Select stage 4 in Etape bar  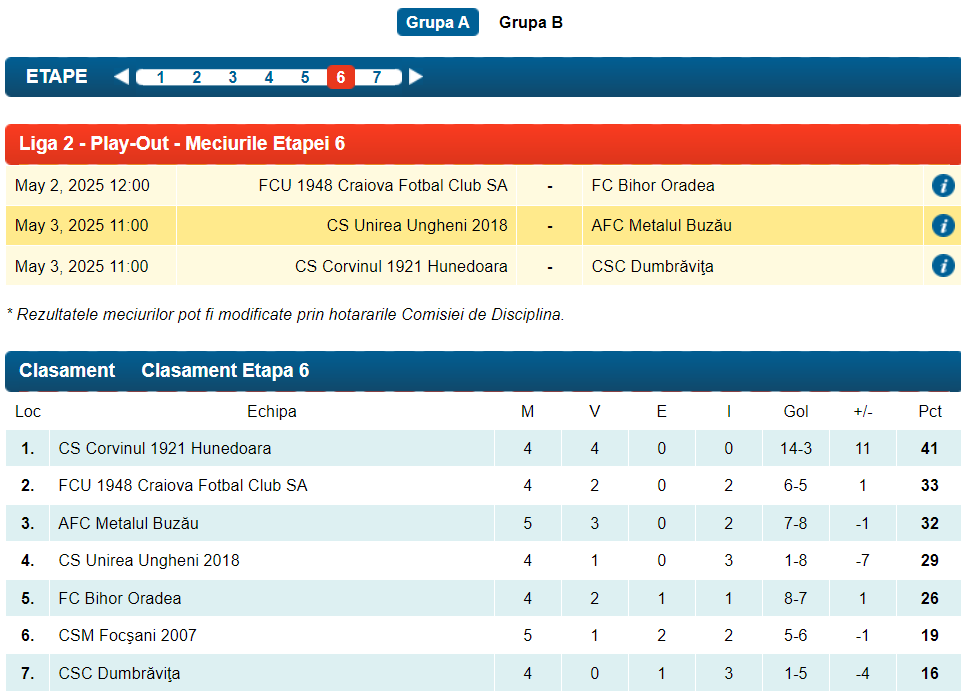268,78
